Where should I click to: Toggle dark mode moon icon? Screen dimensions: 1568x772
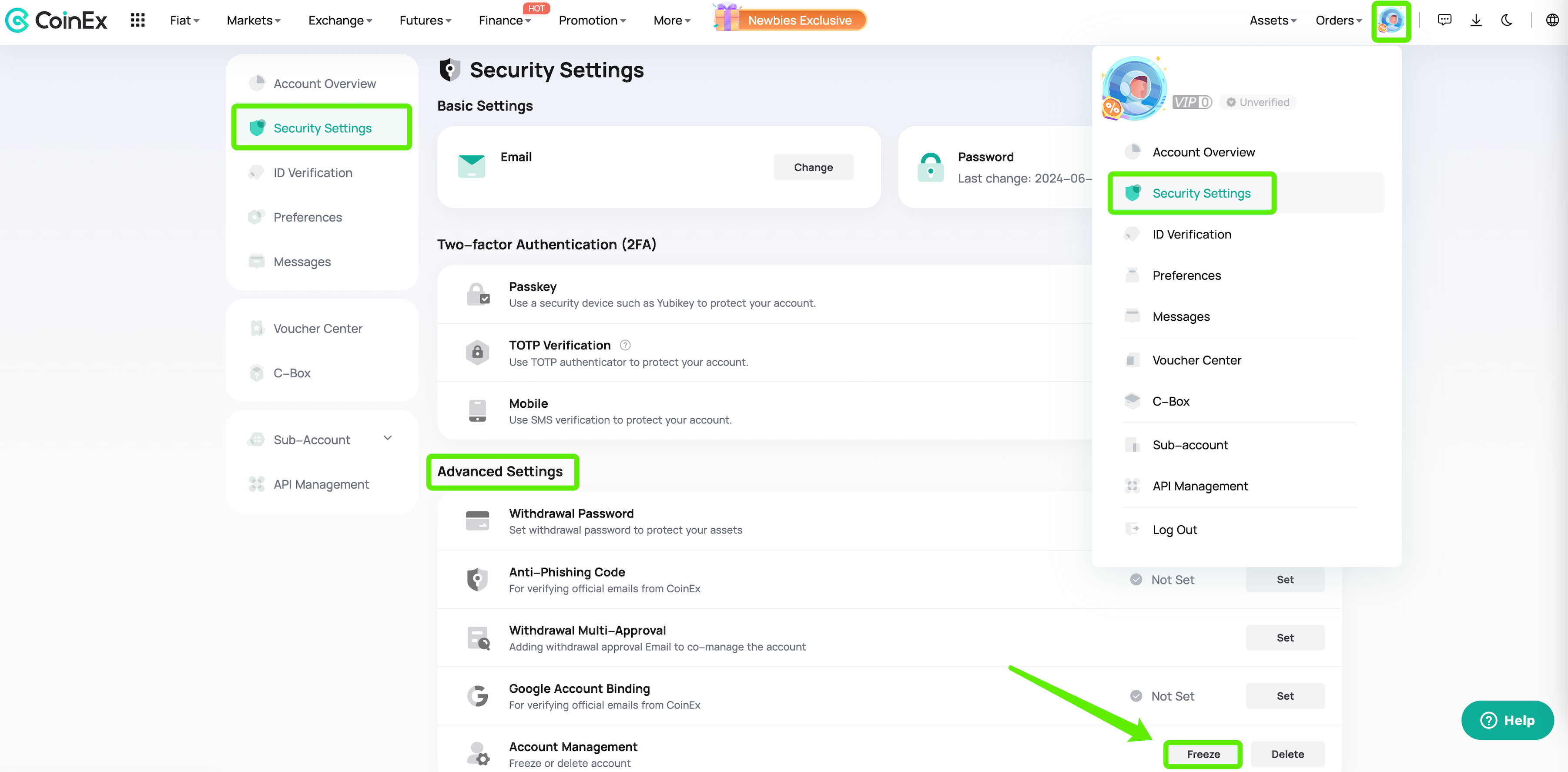[1507, 20]
